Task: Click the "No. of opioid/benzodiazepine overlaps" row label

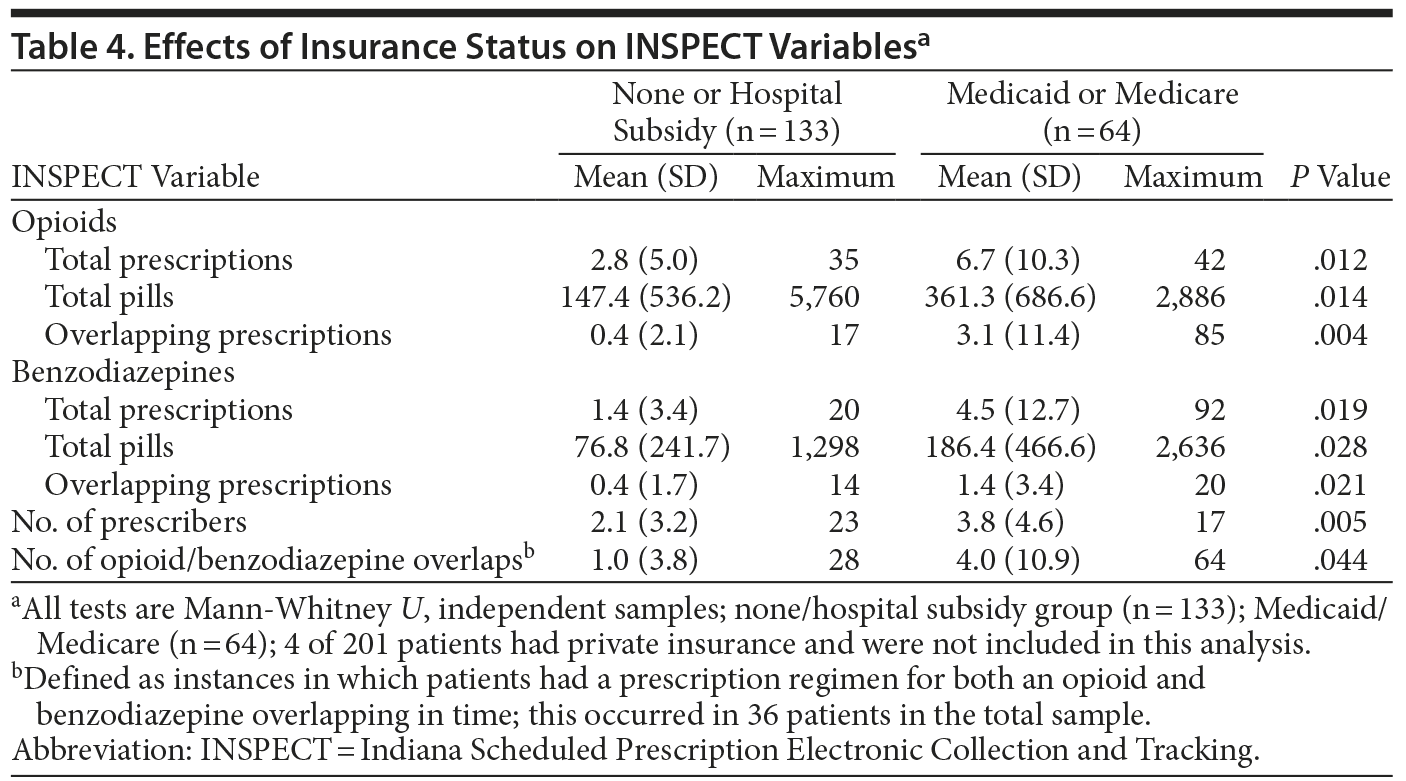Action: point(268,560)
